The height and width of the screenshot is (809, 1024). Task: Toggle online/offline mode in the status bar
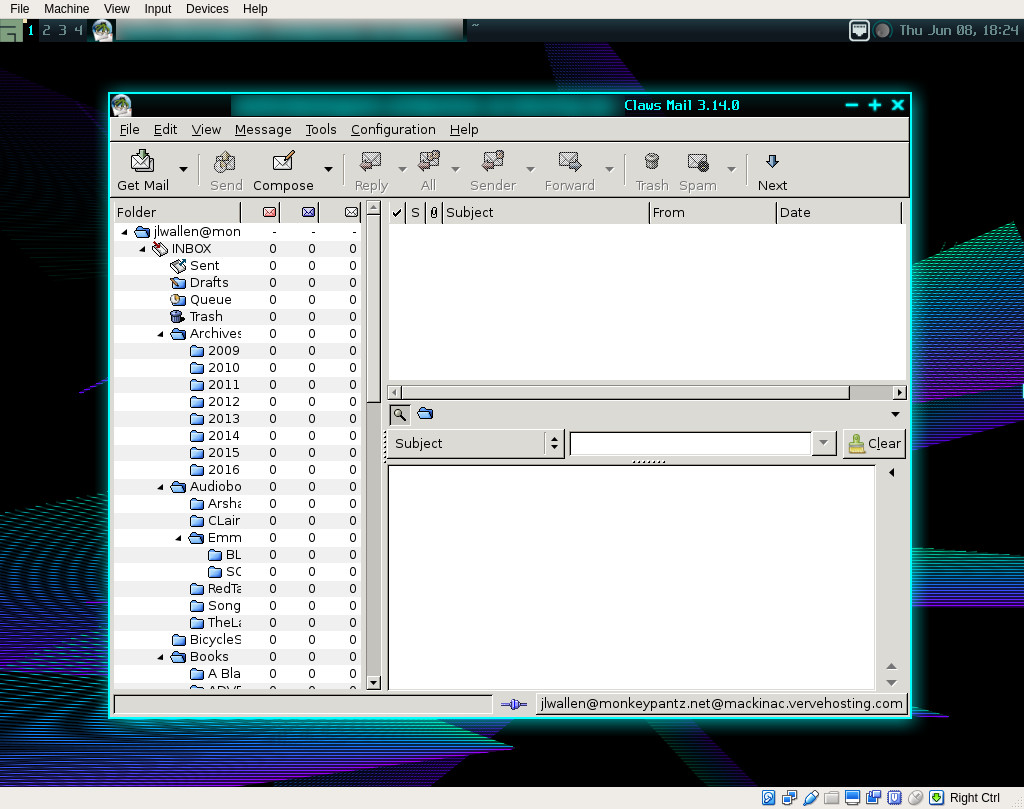pyautogui.click(x=514, y=704)
